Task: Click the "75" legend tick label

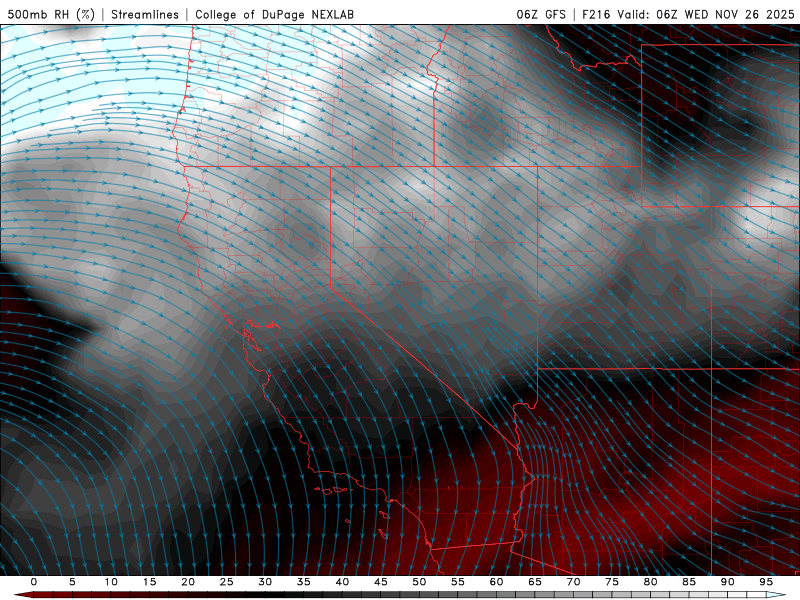Action: point(612,582)
